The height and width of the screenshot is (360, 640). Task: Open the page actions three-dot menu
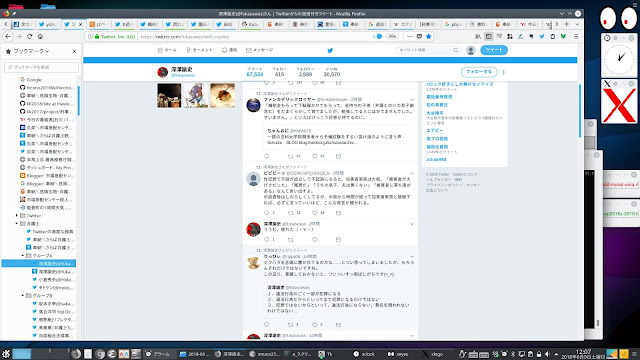tap(410, 36)
